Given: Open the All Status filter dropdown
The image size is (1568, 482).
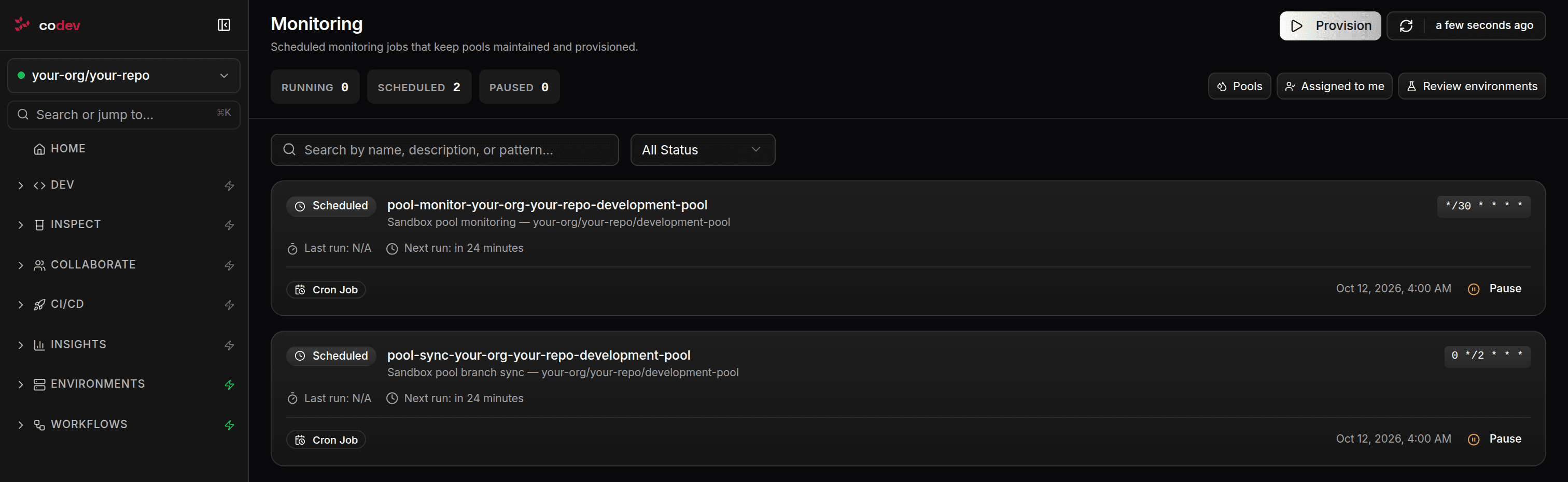Looking at the screenshot, I should click(x=703, y=150).
